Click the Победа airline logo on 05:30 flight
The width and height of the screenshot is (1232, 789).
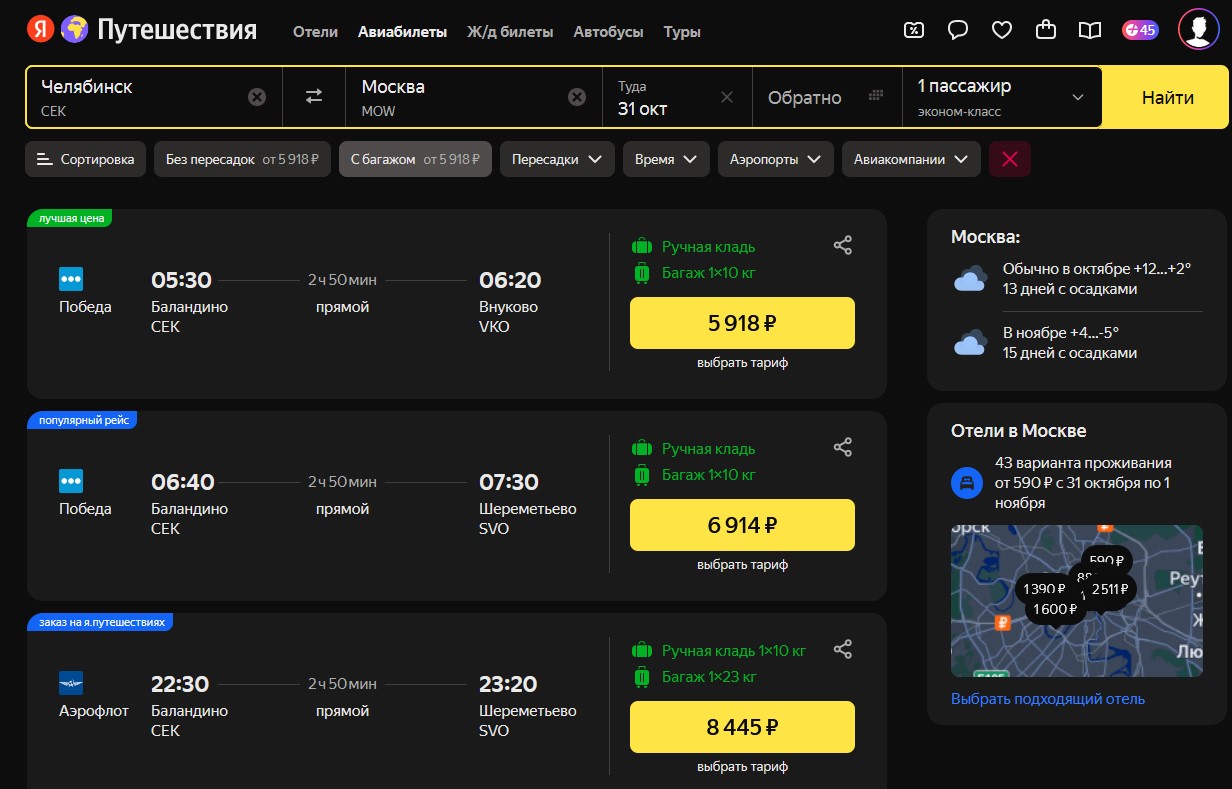[71, 279]
